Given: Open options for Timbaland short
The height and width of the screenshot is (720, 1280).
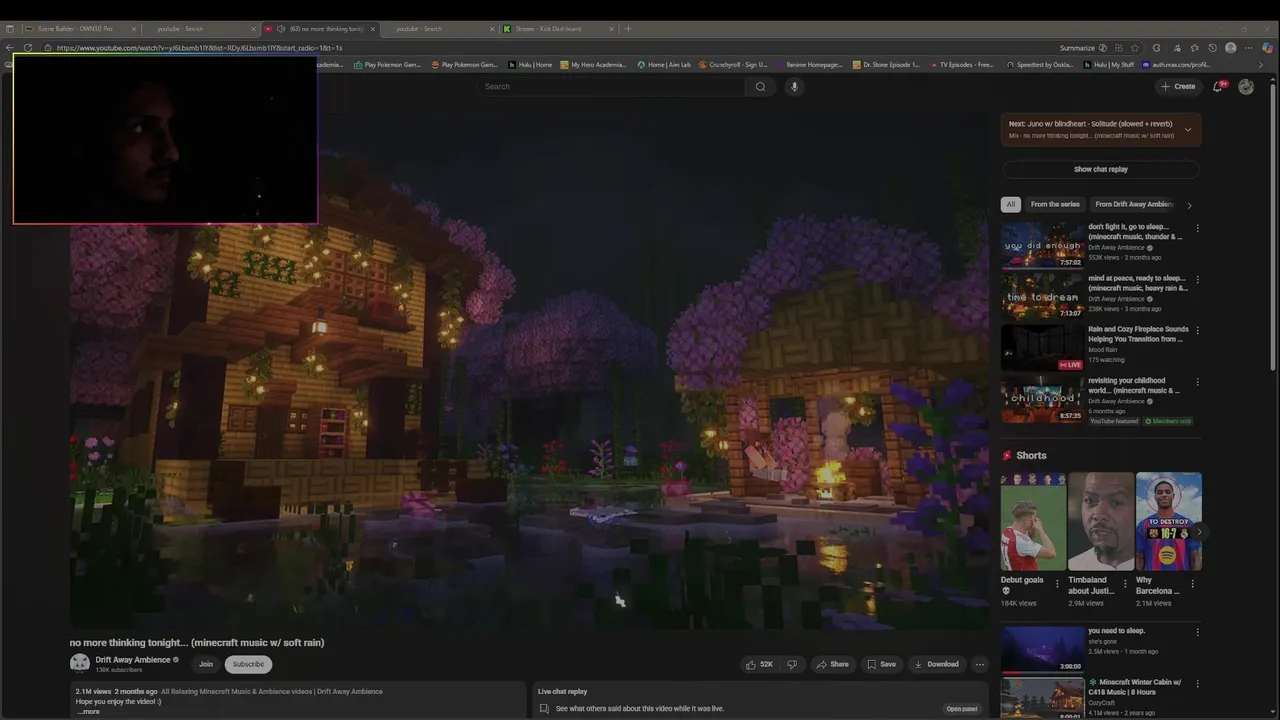Looking at the screenshot, I should pyautogui.click(x=1124, y=584).
